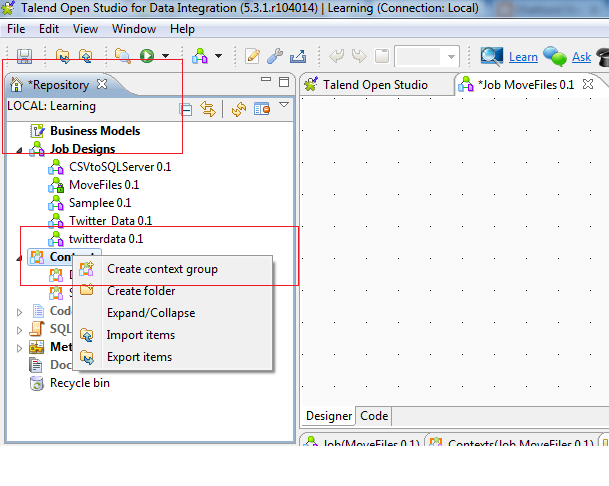Click the Learn magnifier icon

(491, 56)
